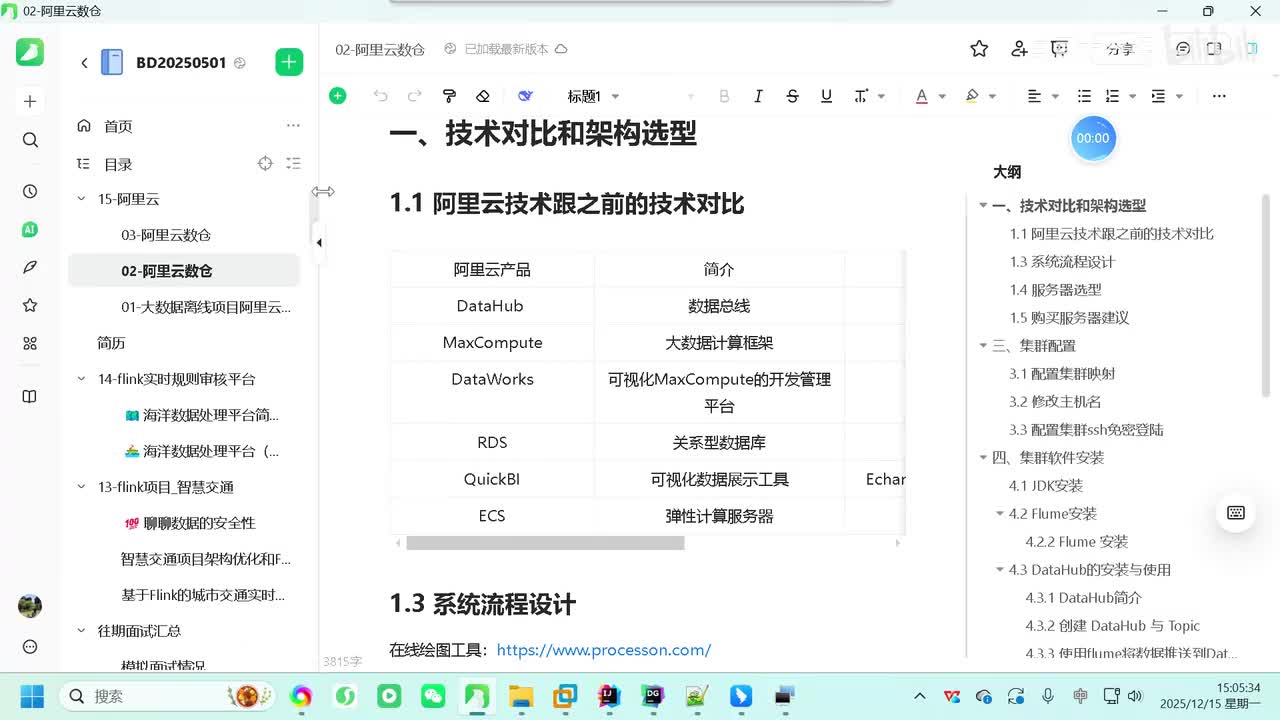Toggle italic formatting
Screen dimensions: 1280x720
pos(758,96)
